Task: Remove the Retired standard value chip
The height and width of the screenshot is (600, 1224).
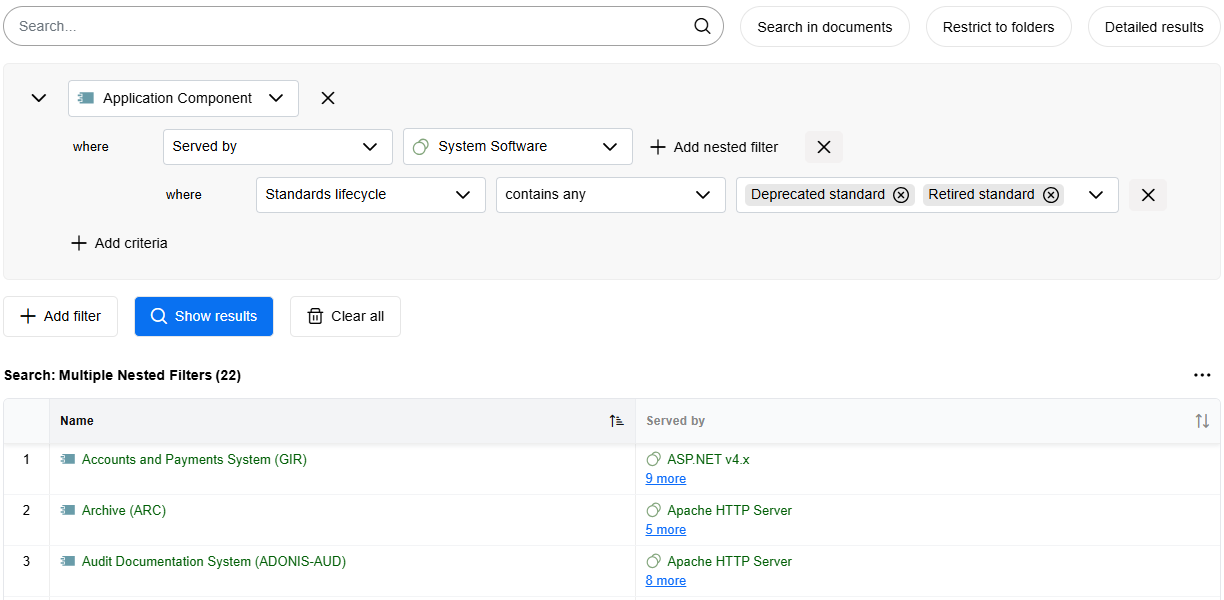Action: (x=1051, y=194)
